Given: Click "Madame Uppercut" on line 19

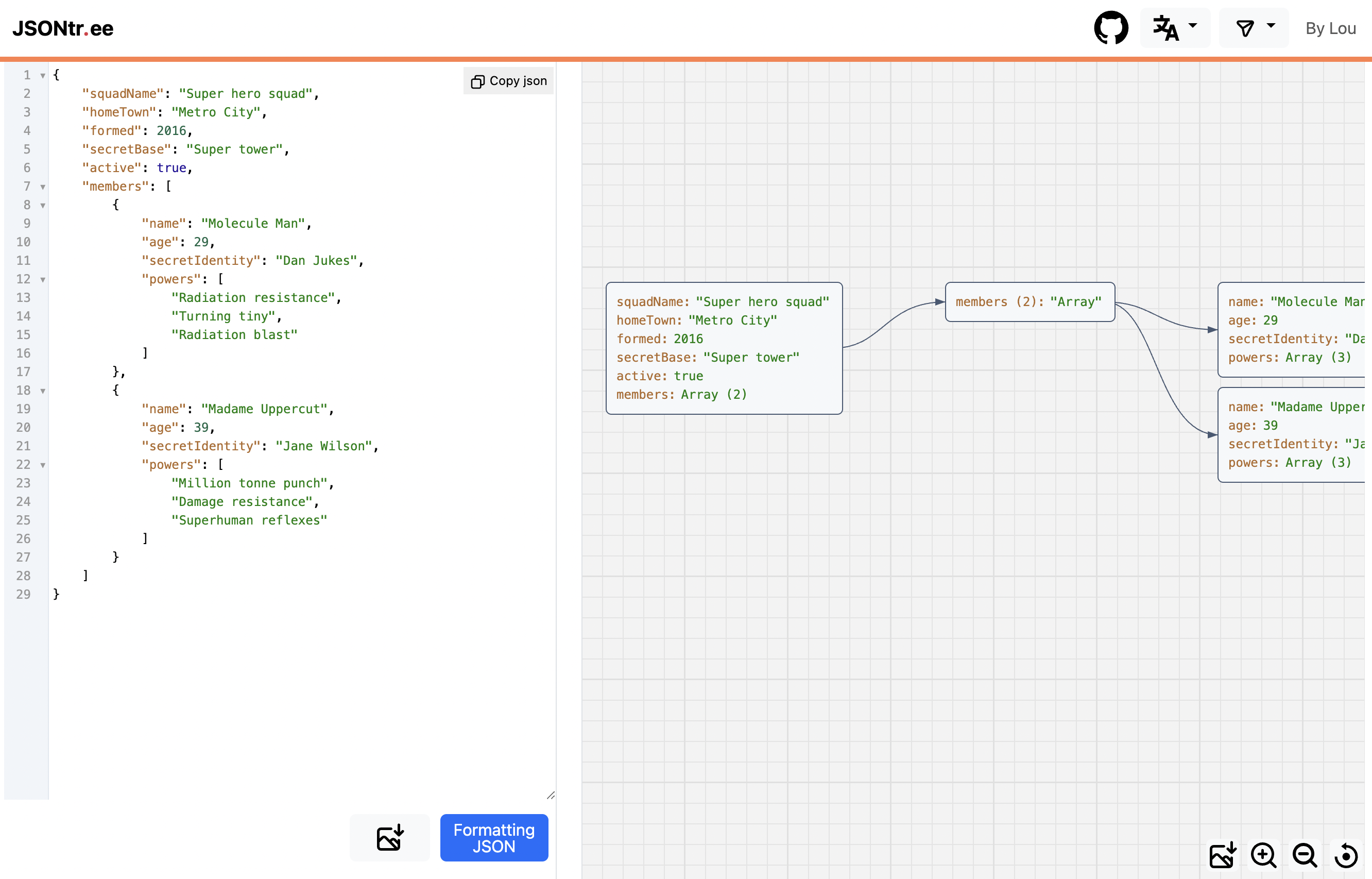Looking at the screenshot, I should click(x=264, y=409).
